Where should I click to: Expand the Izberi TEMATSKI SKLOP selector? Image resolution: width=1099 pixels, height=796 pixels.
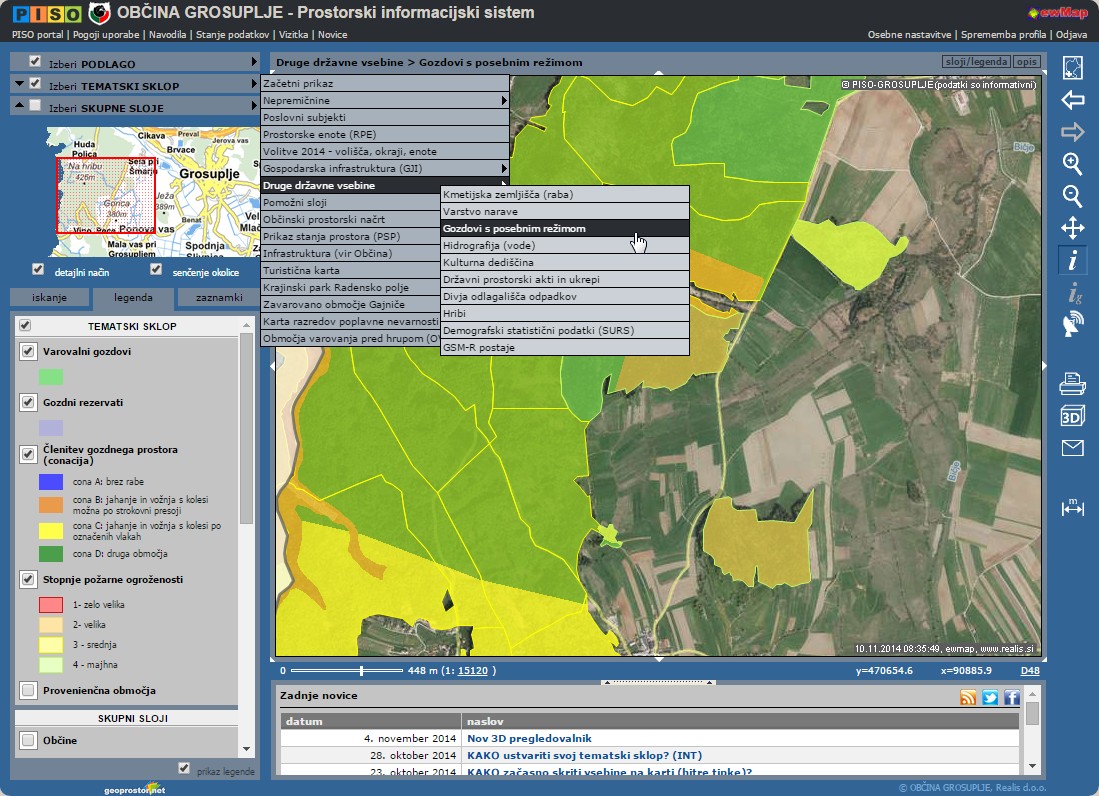coord(254,85)
